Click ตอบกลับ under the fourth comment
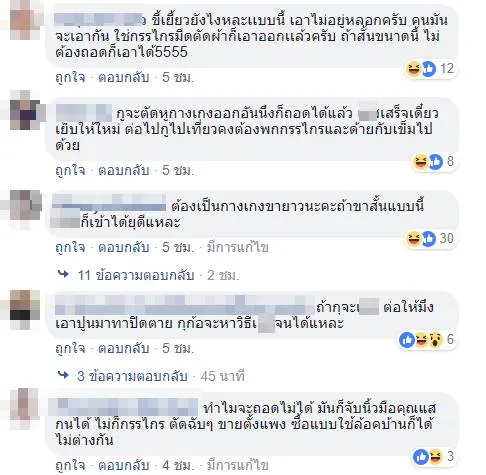Viewport: 486px width, 475px height. click(124, 349)
